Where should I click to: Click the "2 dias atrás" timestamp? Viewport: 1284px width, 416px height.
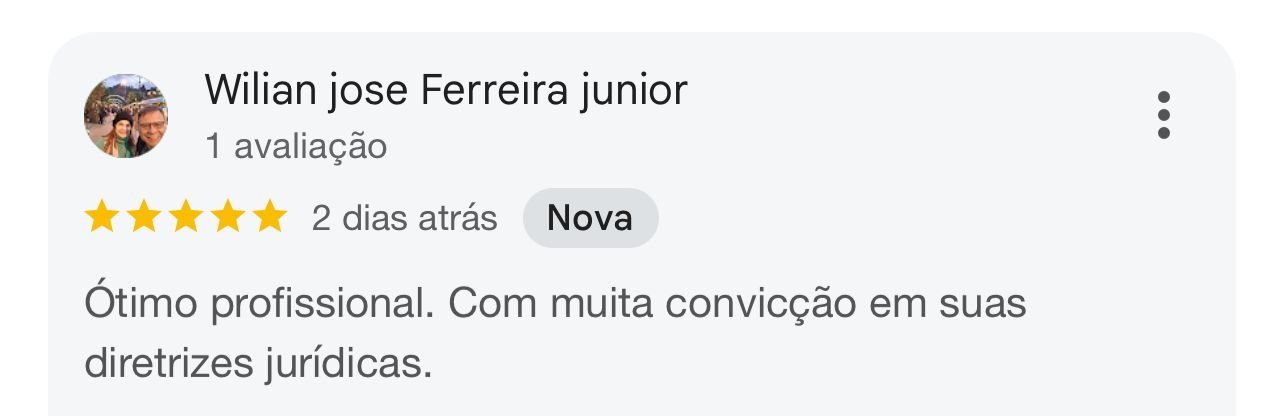pos(404,218)
